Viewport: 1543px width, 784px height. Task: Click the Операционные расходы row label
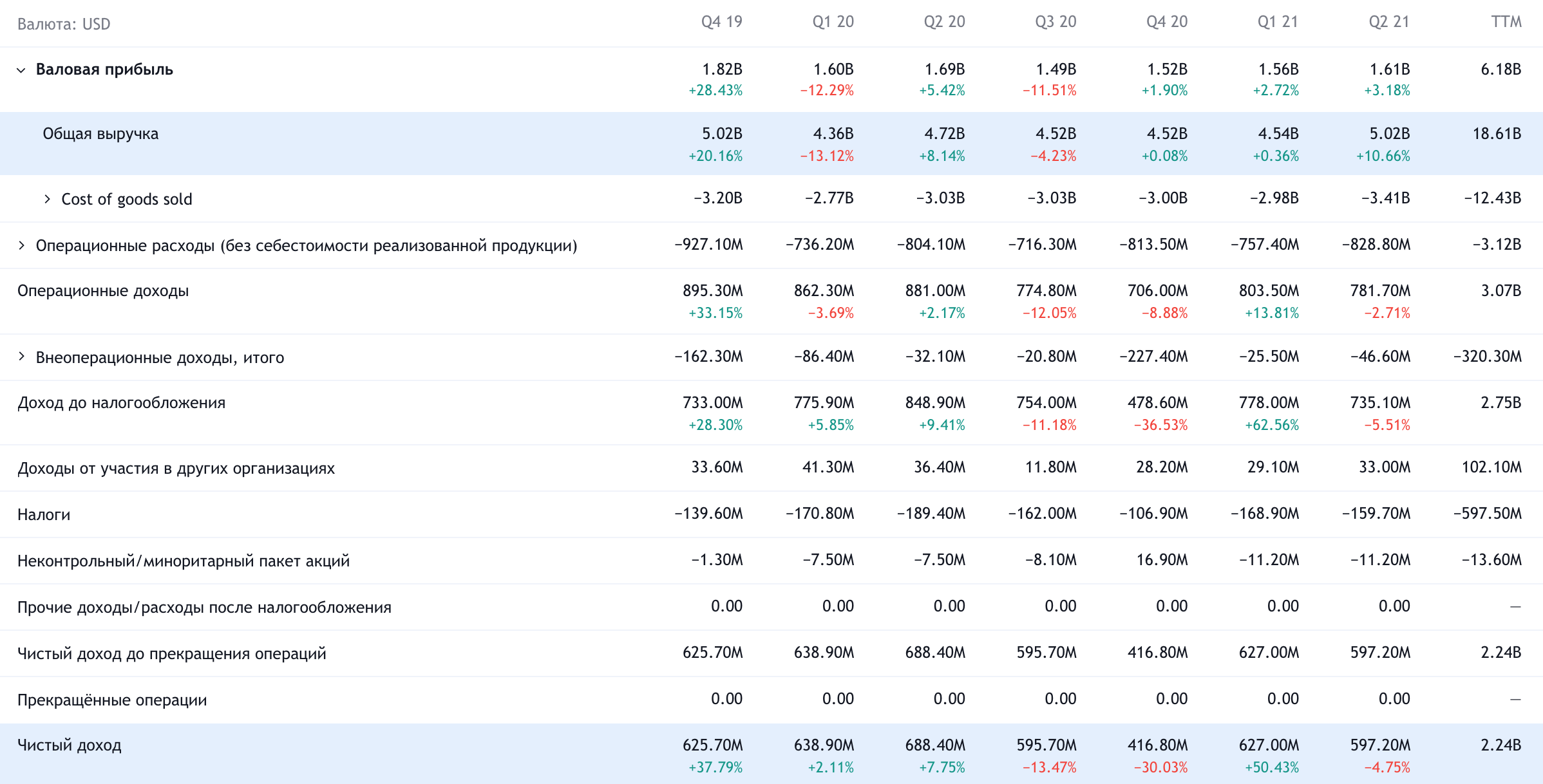(x=307, y=246)
